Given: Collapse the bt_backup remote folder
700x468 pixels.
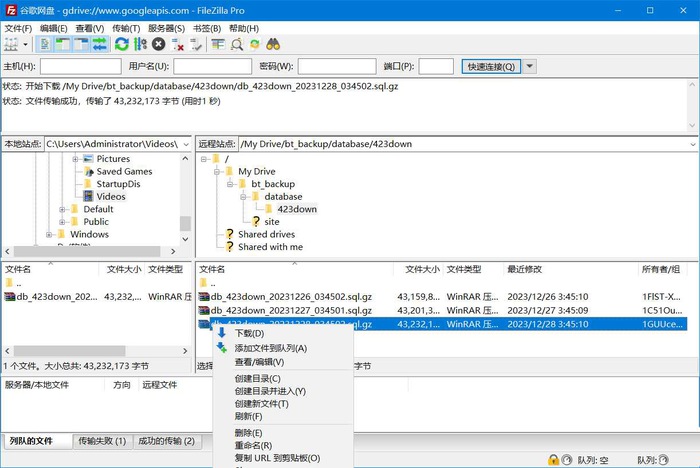Looking at the screenshot, I should point(230,184).
